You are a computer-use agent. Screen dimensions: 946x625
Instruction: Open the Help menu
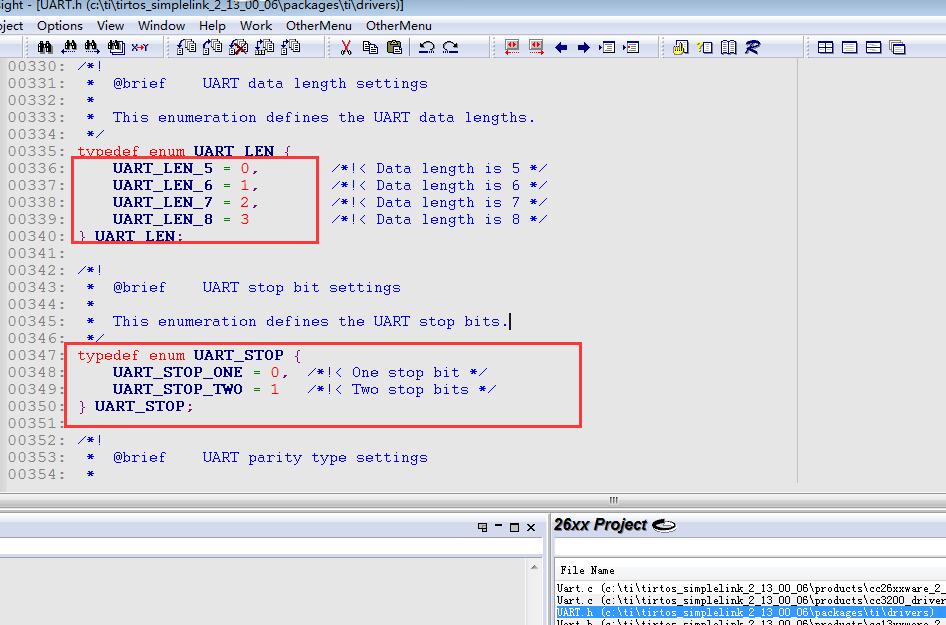point(212,26)
